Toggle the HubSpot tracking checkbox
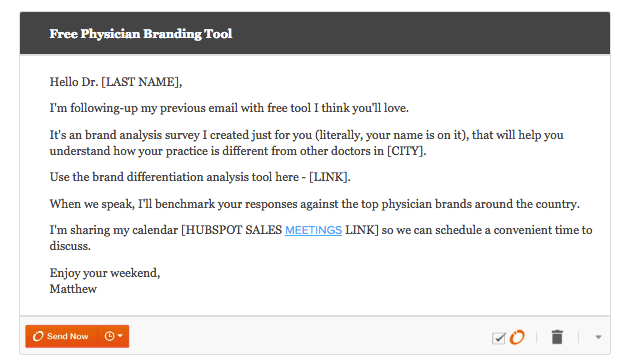This screenshot has width=638, height=364. 499,338
